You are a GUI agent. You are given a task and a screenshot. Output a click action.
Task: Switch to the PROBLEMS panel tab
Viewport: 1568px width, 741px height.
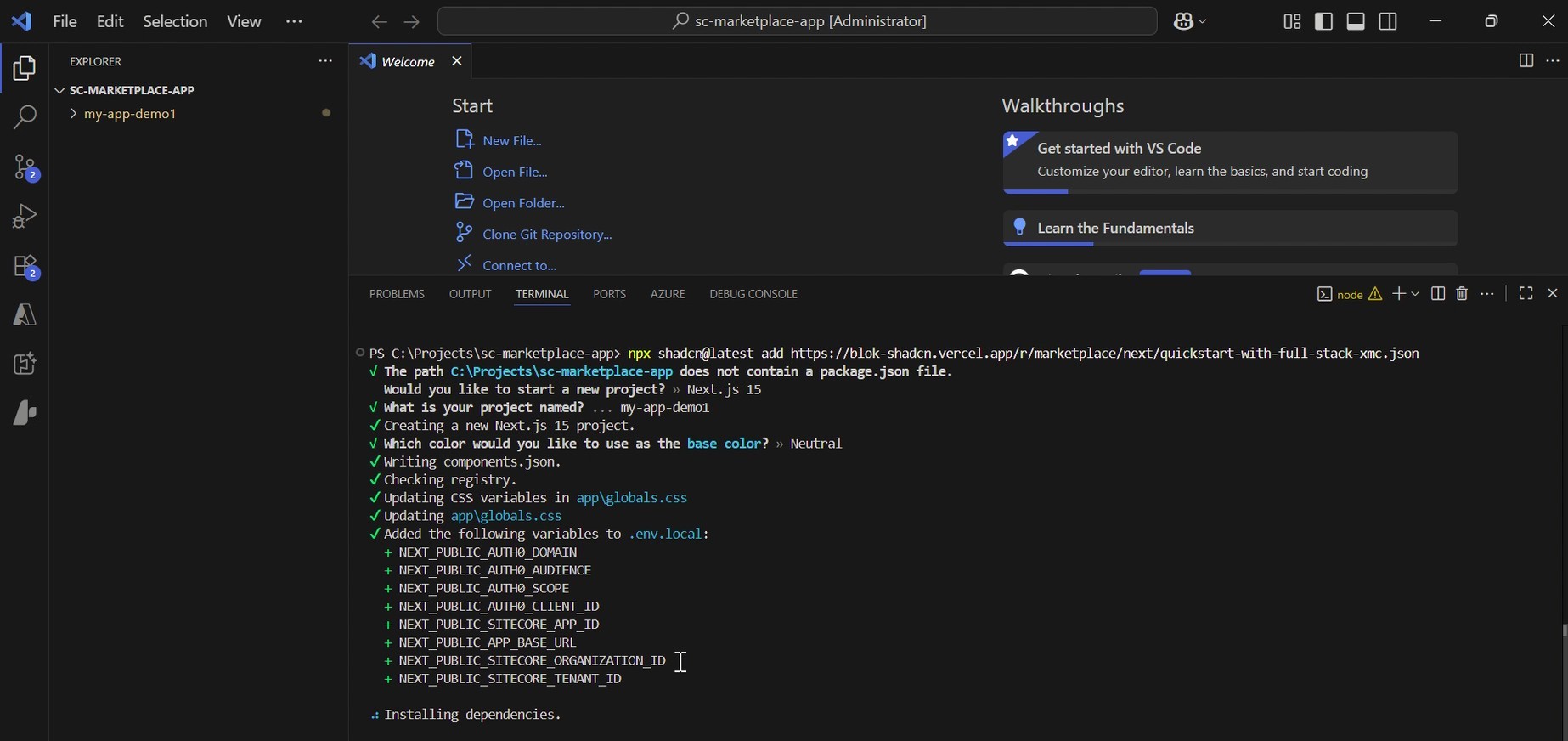point(397,294)
